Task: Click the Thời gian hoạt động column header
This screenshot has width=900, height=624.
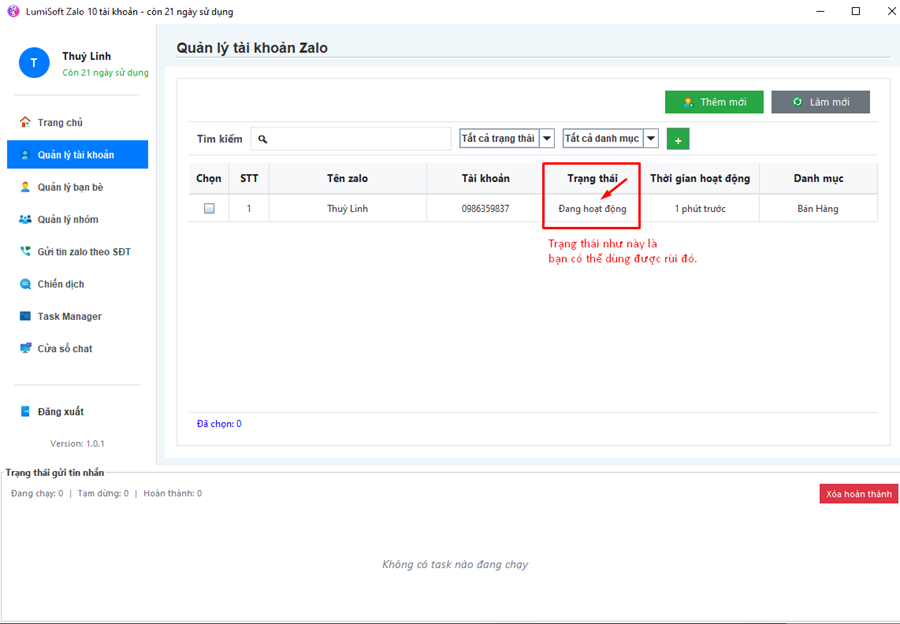Action: pos(699,178)
